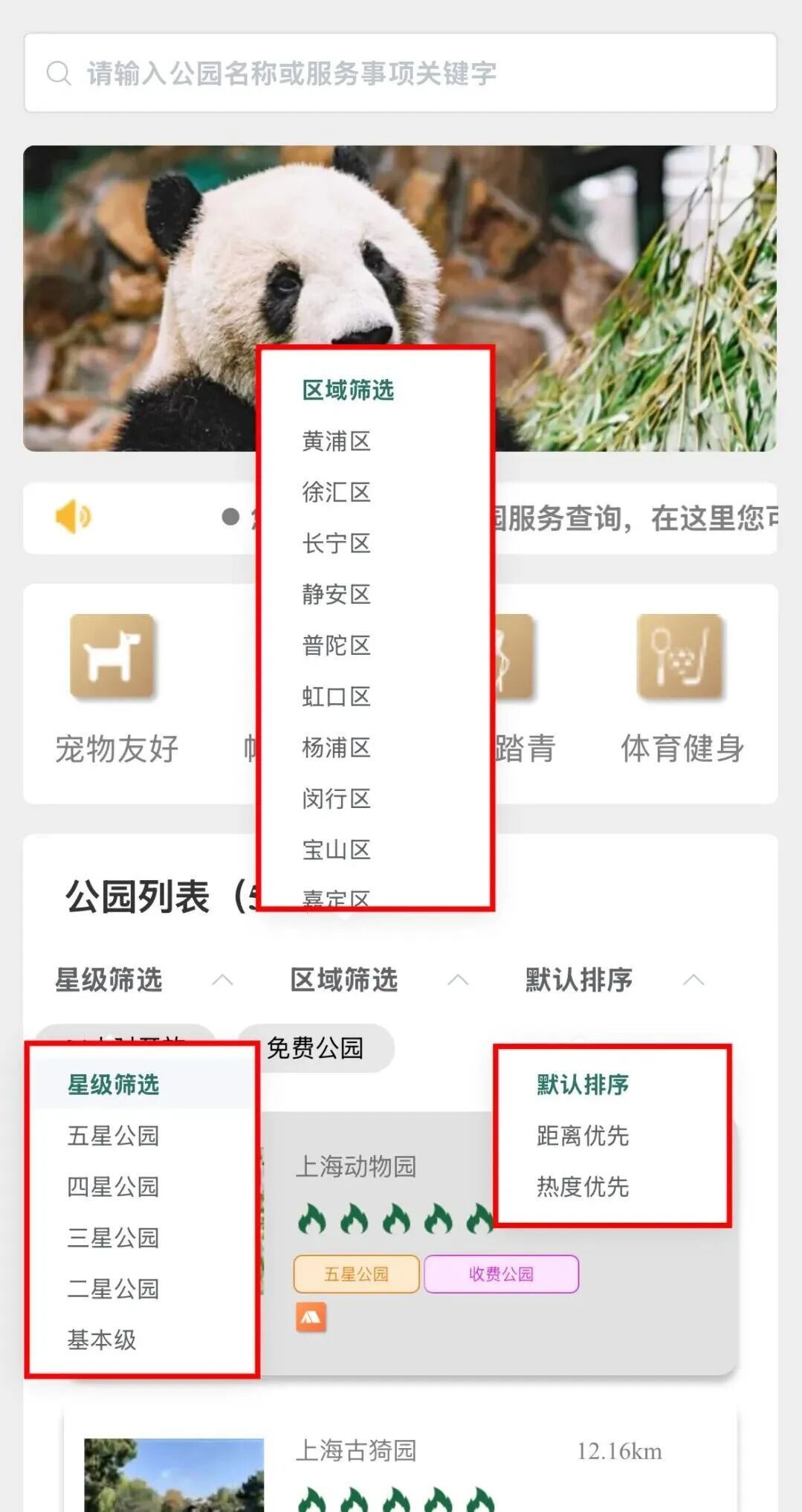This screenshot has height=1512, width=802.
Task: Select the 收费公园 tag on 上海动物园
Action: coord(501,1274)
